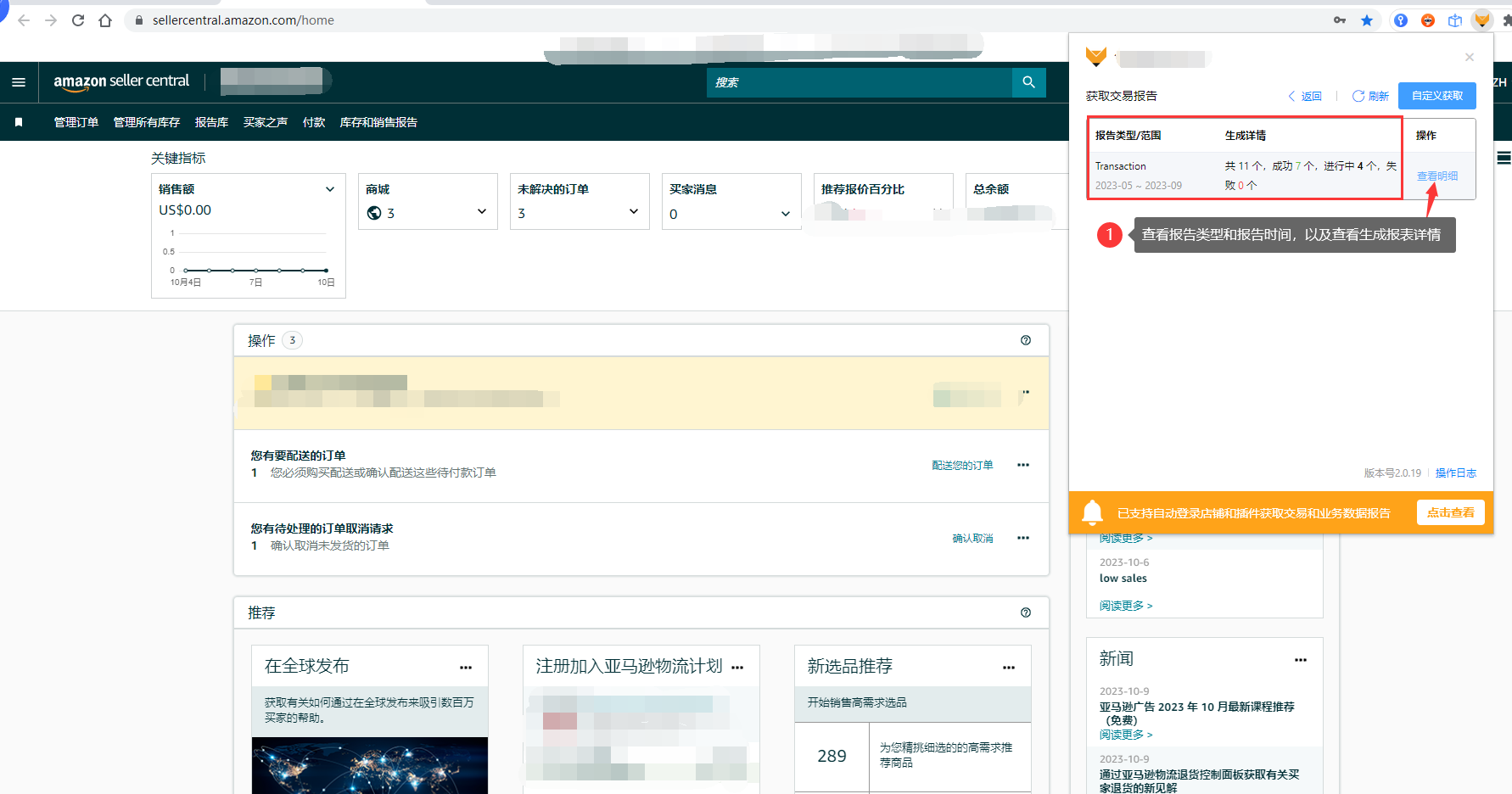Open the 买家之声 menu item
The height and width of the screenshot is (794, 1512).
point(266,122)
